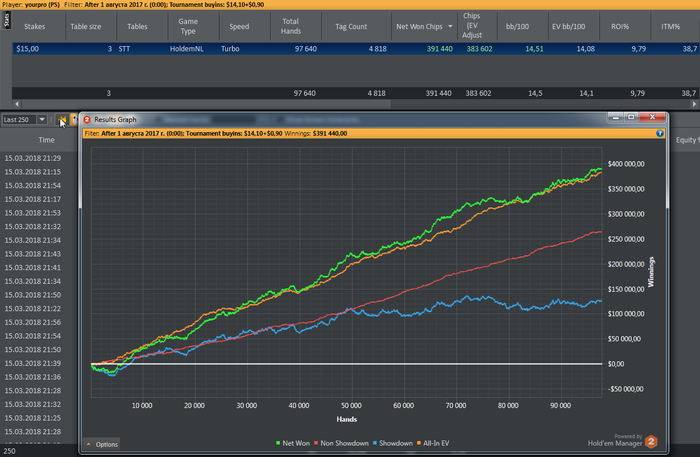700x457 pixels.
Task: Select hand row 15.03.2018 21:41
Action: click(x=33, y=267)
